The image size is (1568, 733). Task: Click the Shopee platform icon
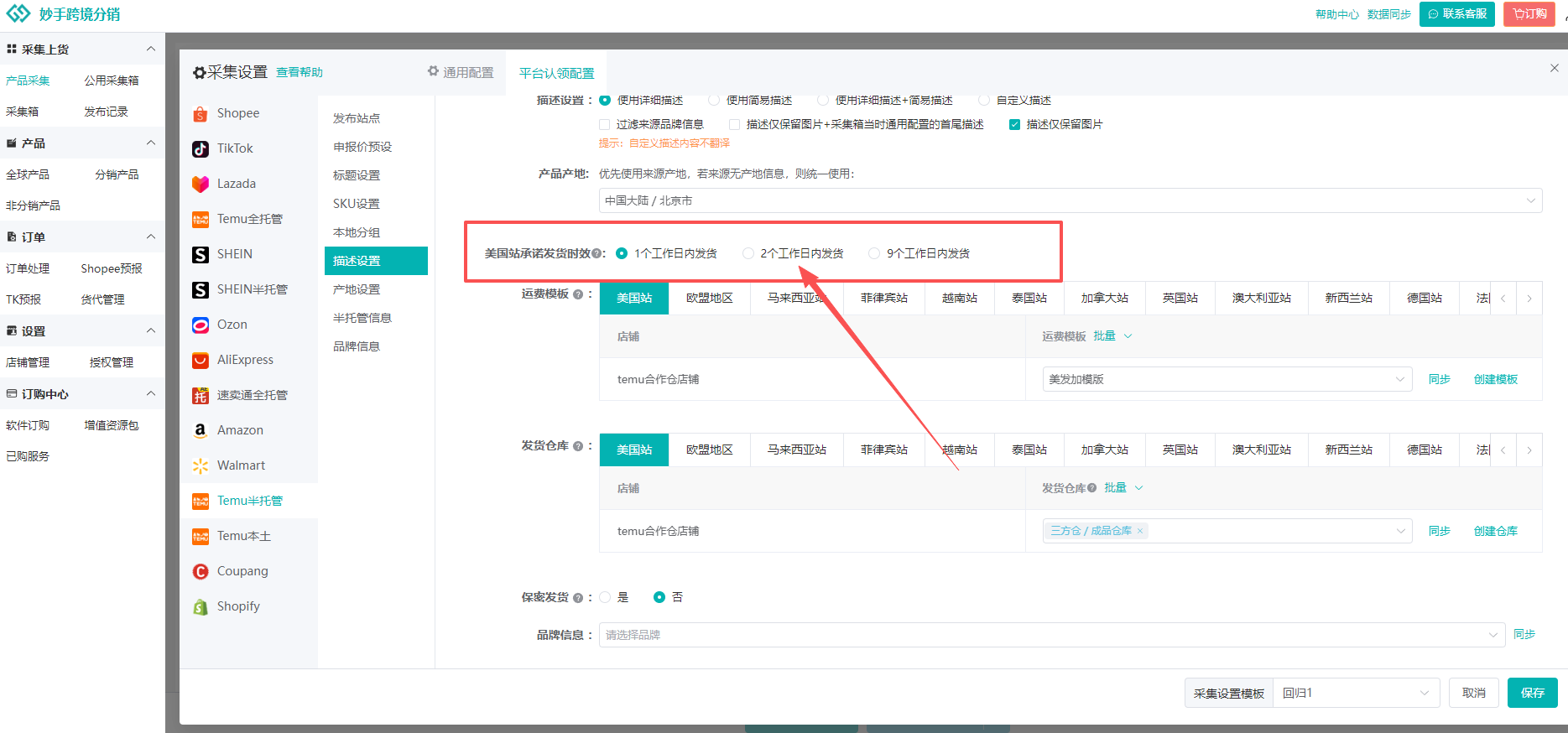click(201, 114)
